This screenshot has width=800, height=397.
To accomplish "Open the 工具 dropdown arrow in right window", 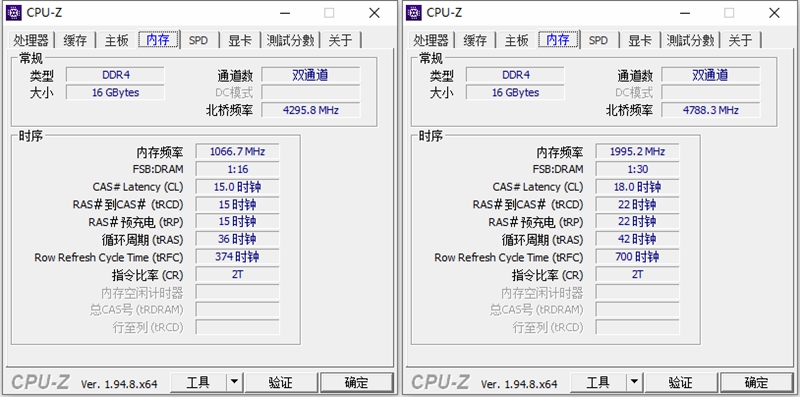I will (634, 381).
